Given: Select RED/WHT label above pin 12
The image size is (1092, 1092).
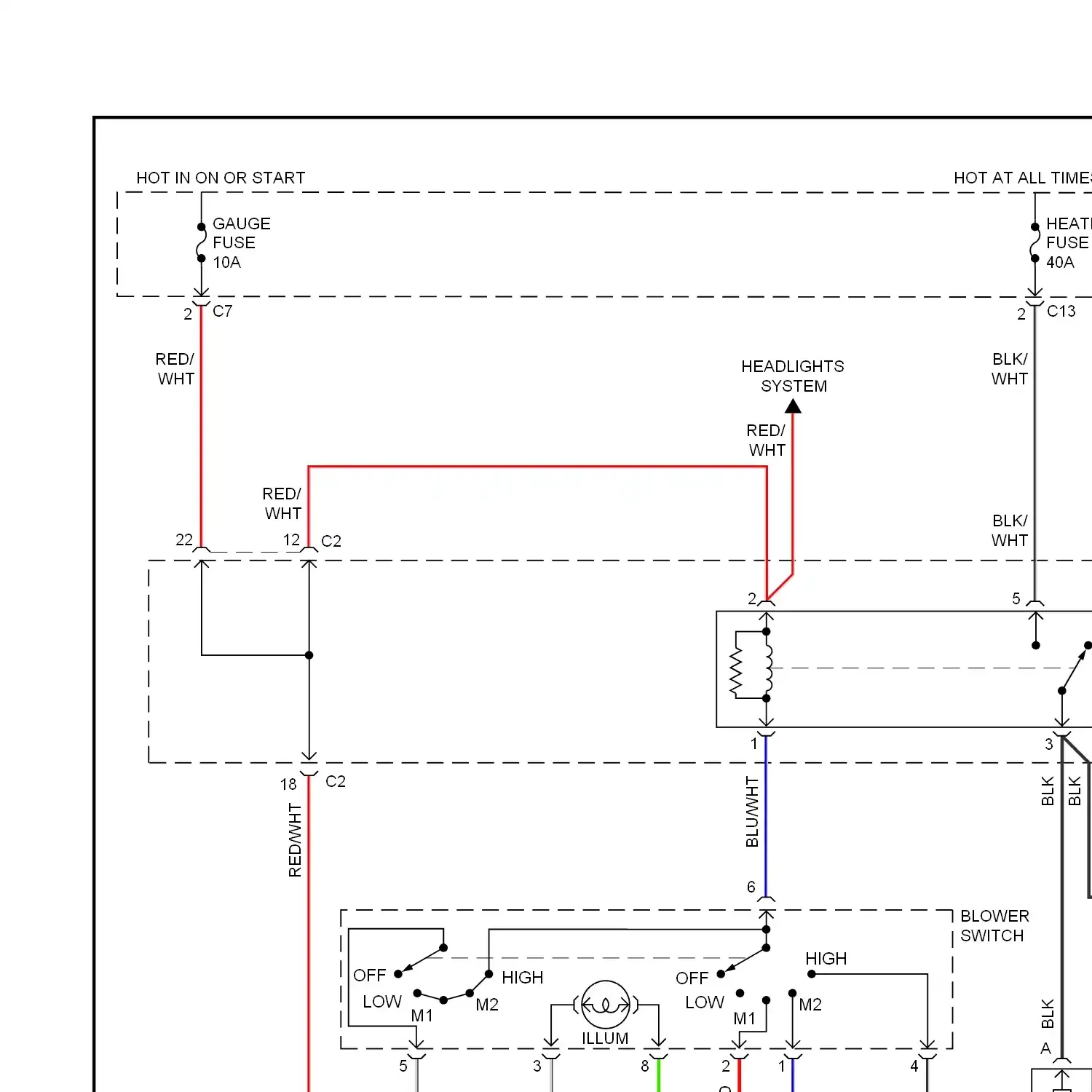Looking at the screenshot, I should (282, 503).
